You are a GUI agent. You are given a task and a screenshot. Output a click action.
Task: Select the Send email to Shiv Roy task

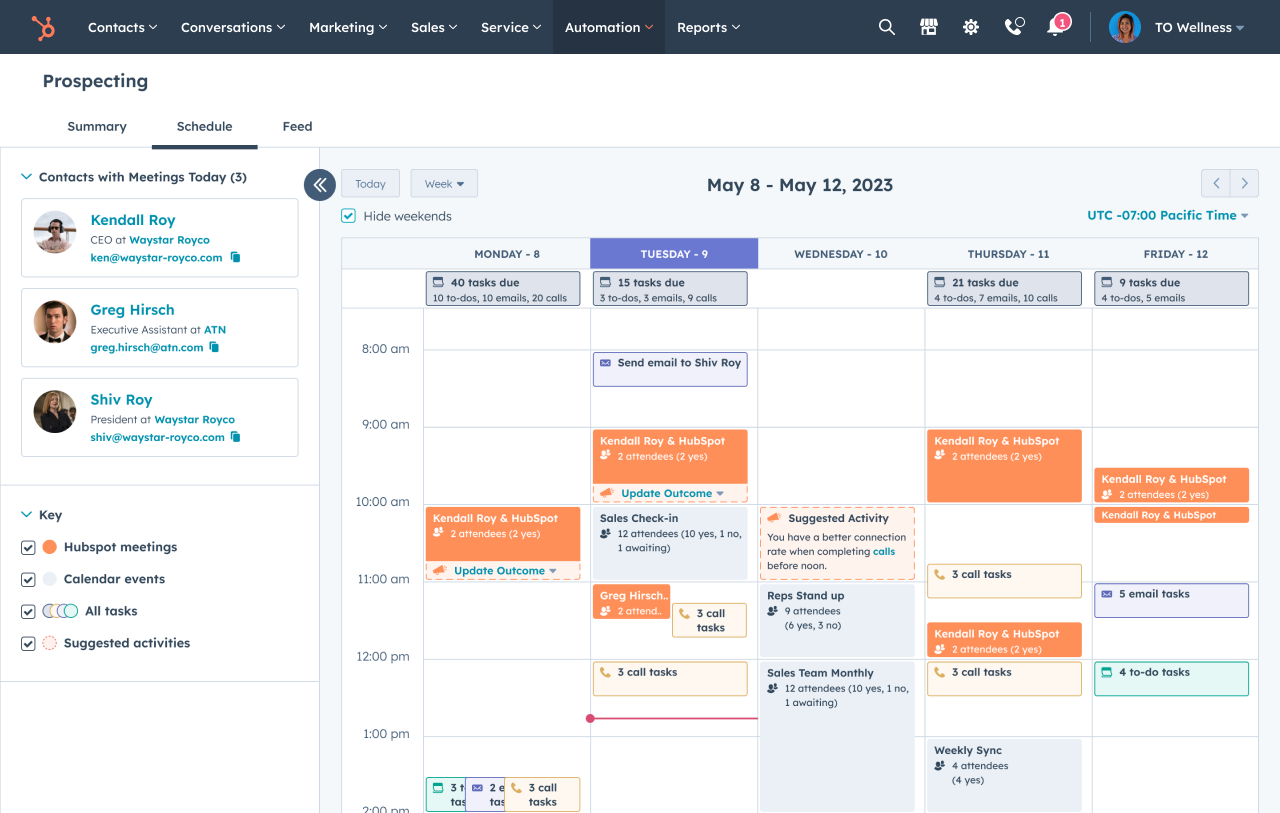[670, 369]
